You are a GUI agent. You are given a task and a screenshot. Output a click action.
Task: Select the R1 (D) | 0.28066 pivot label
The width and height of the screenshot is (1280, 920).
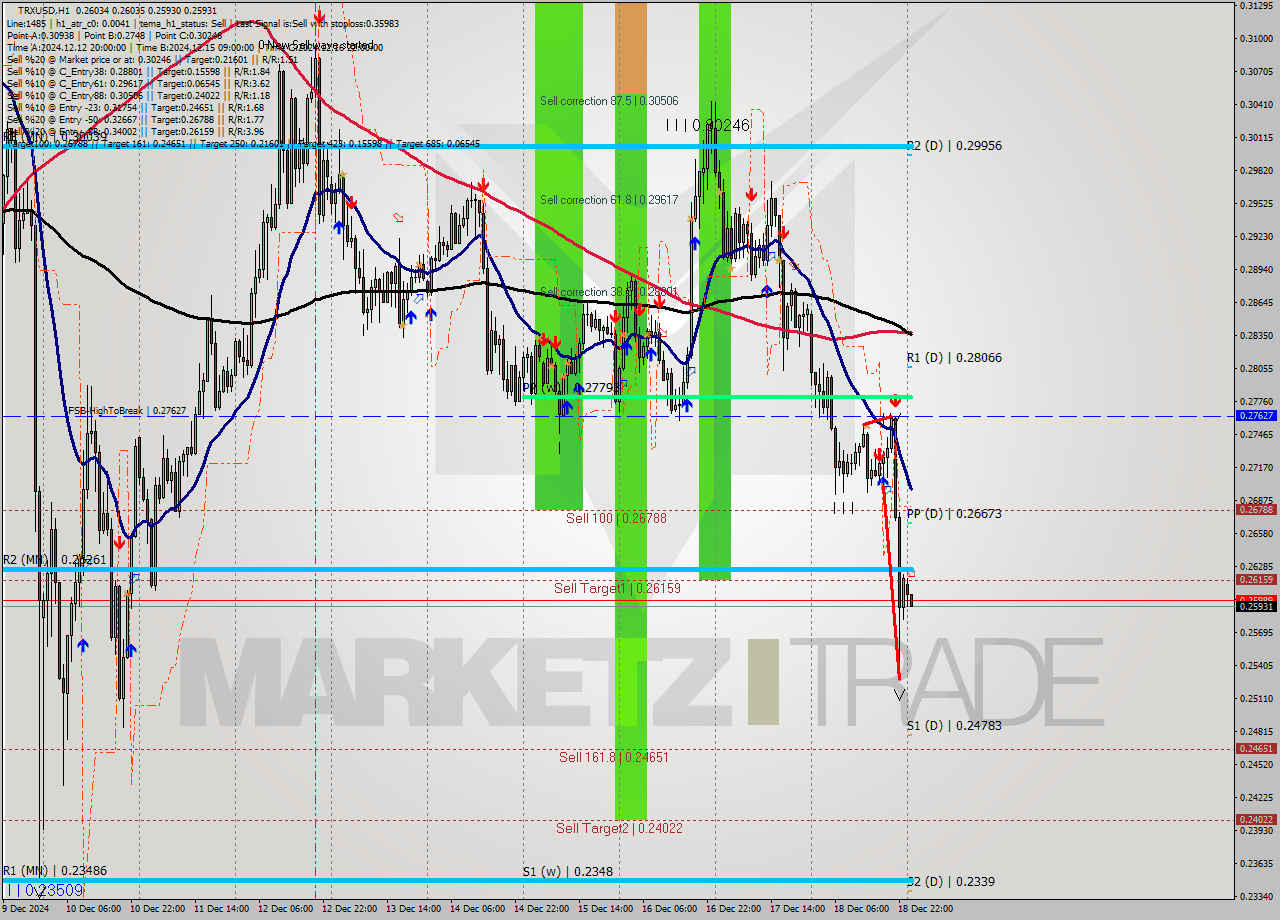954,358
